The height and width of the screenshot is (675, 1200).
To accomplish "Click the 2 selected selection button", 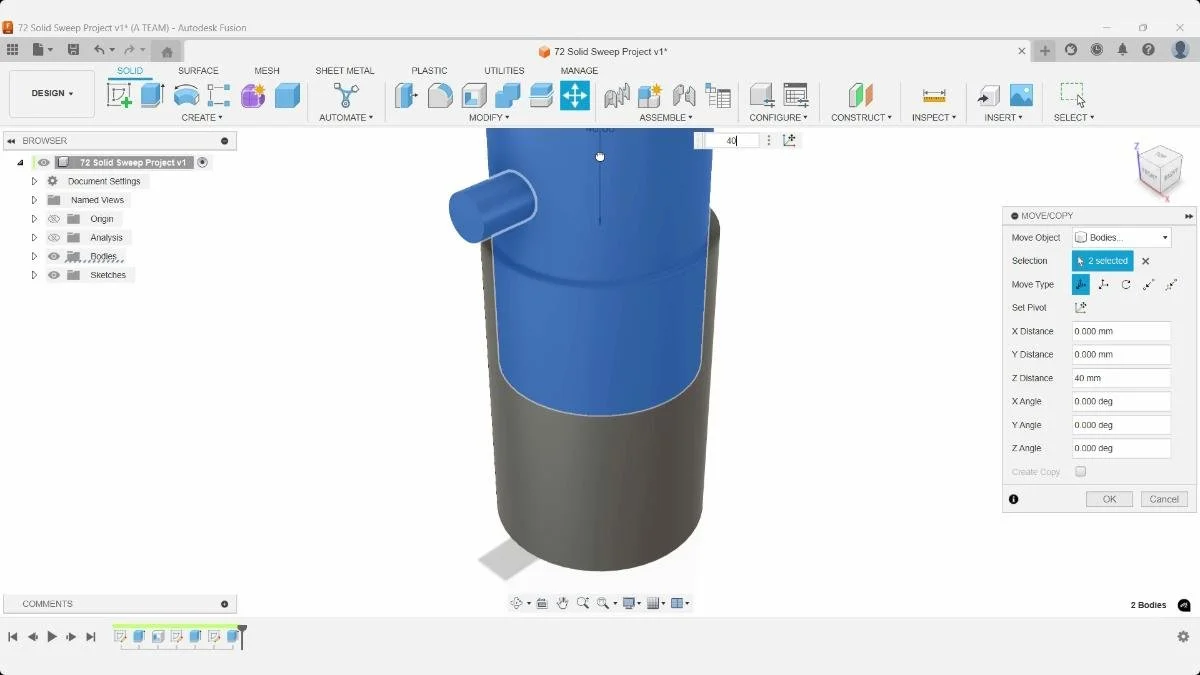I will [x=1103, y=261].
